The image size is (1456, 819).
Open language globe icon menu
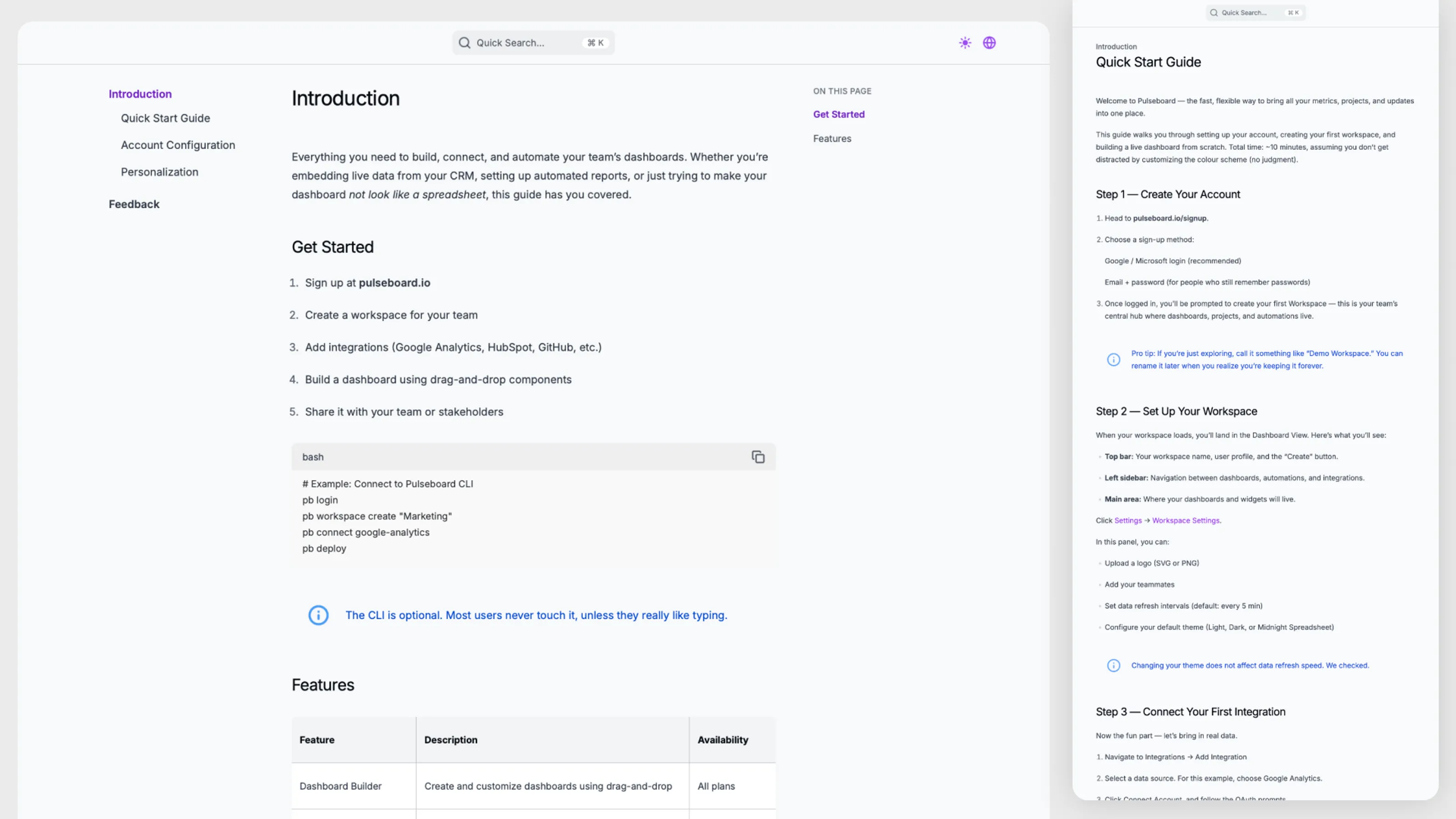click(989, 43)
